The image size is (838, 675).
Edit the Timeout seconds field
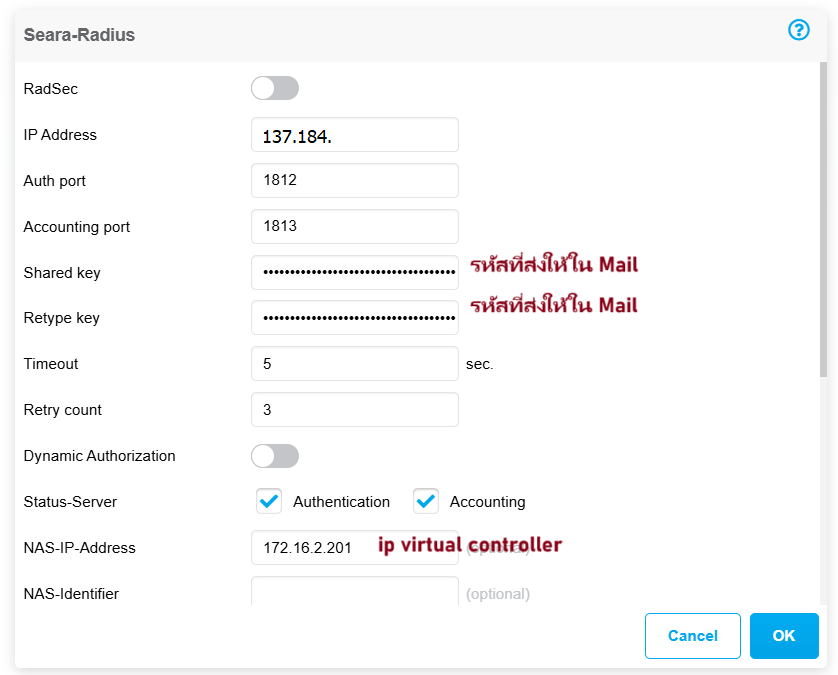pos(355,364)
